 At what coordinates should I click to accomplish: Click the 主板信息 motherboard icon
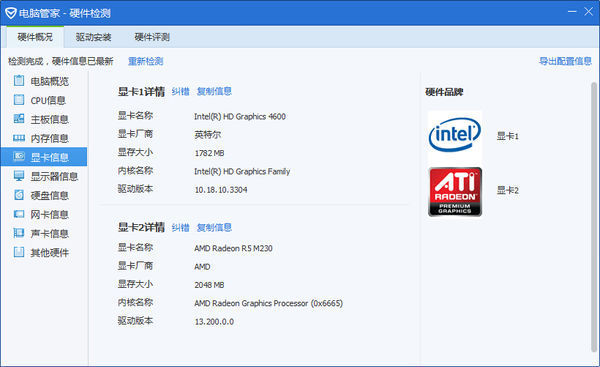[x=19, y=119]
